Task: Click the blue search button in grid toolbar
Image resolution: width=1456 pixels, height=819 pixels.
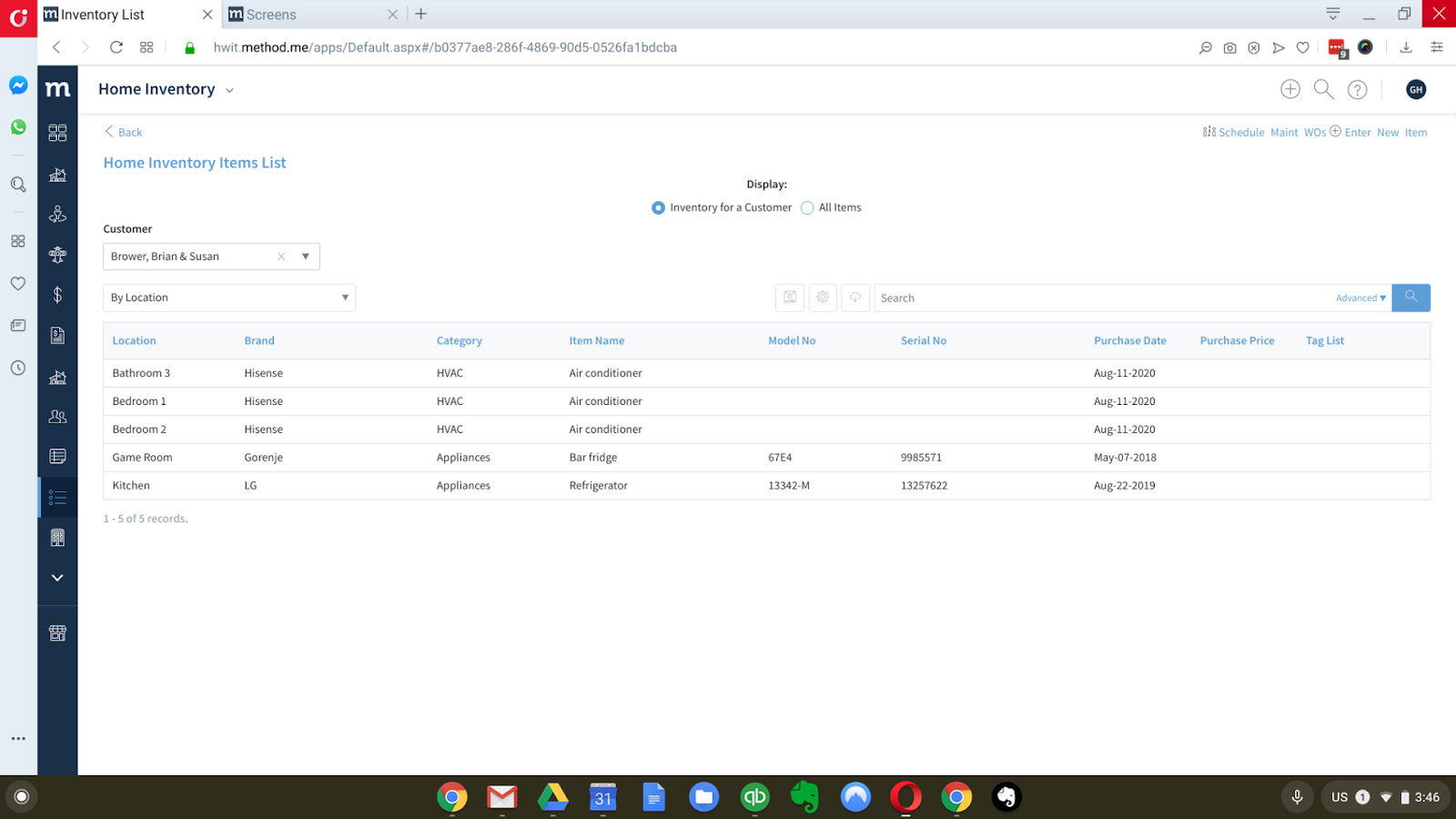Action: coord(1411,298)
